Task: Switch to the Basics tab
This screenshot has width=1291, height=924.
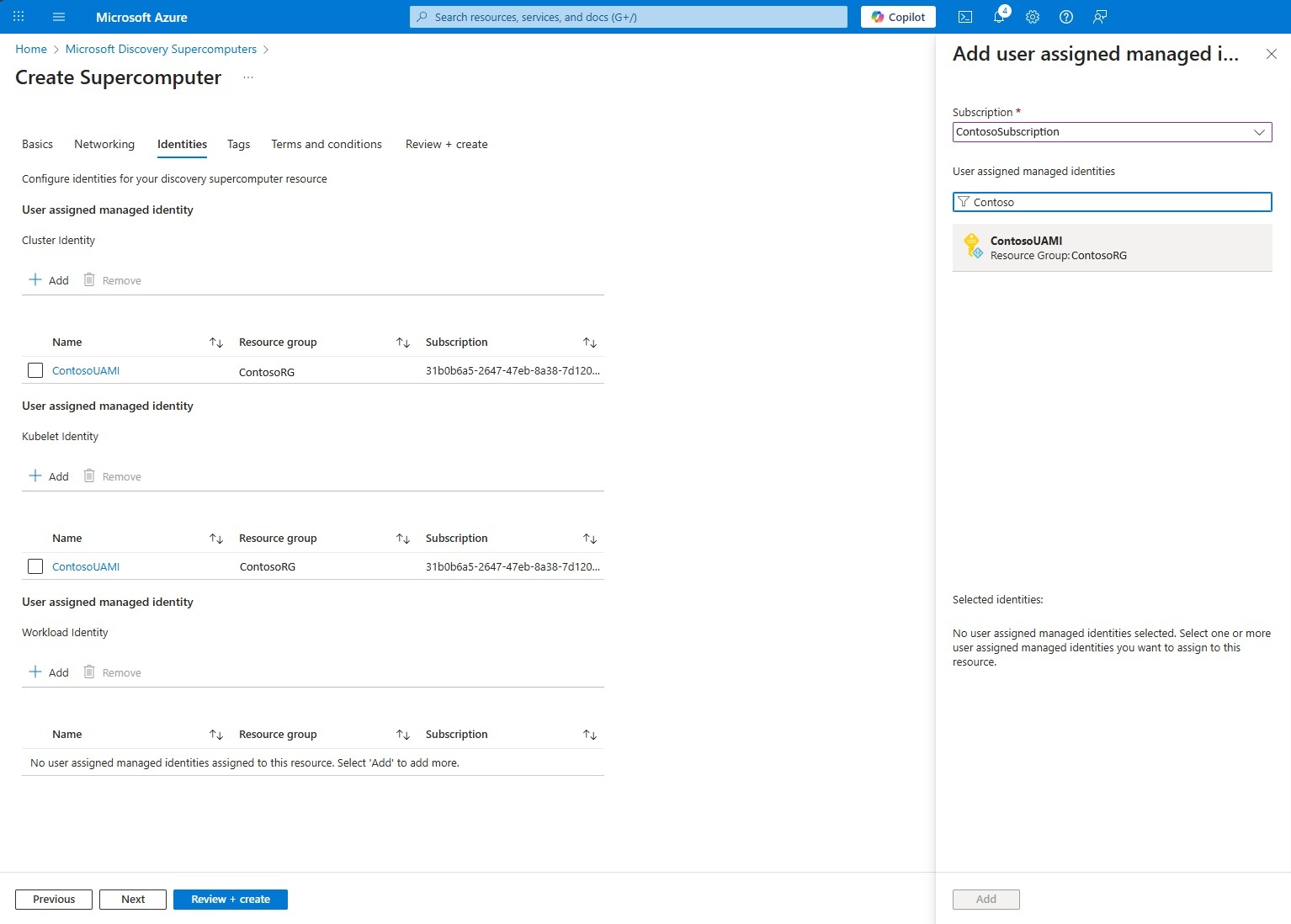Action: pos(37,144)
